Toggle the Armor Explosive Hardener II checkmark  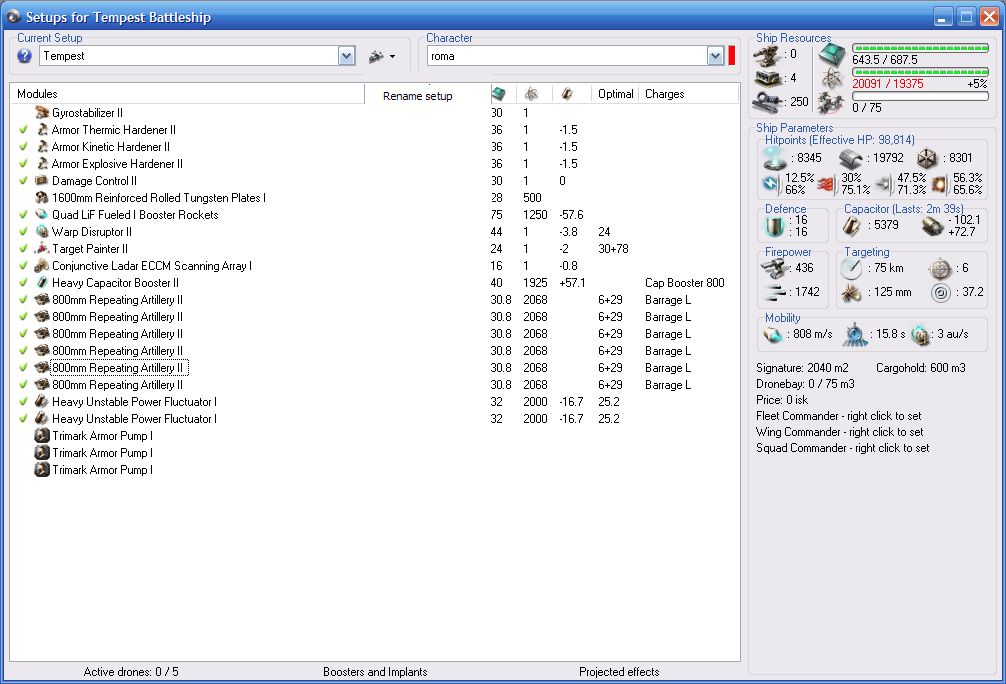(24, 164)
